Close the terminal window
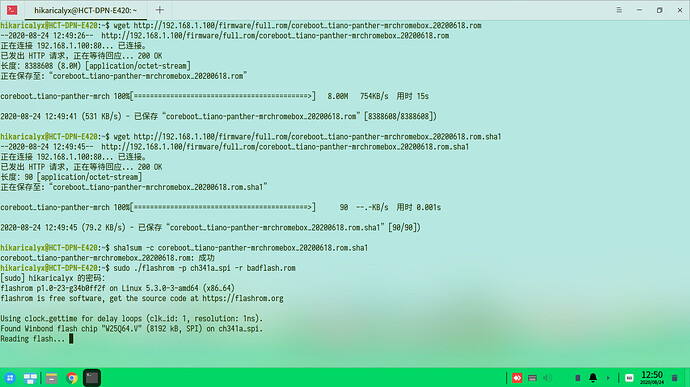 click(680, 10)
